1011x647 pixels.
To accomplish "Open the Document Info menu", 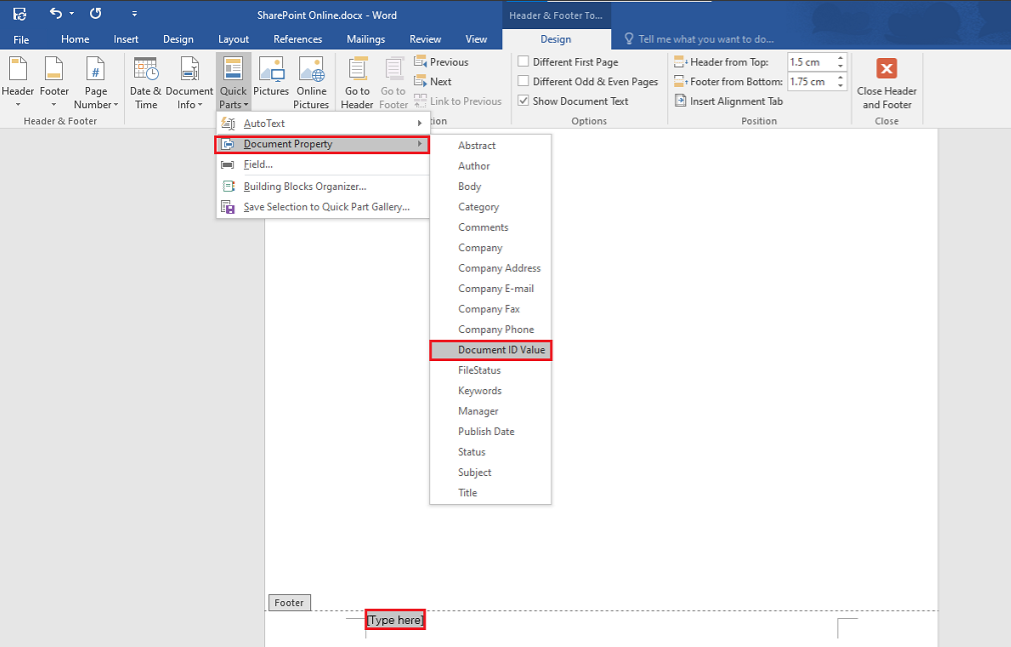I will (190, 83).
